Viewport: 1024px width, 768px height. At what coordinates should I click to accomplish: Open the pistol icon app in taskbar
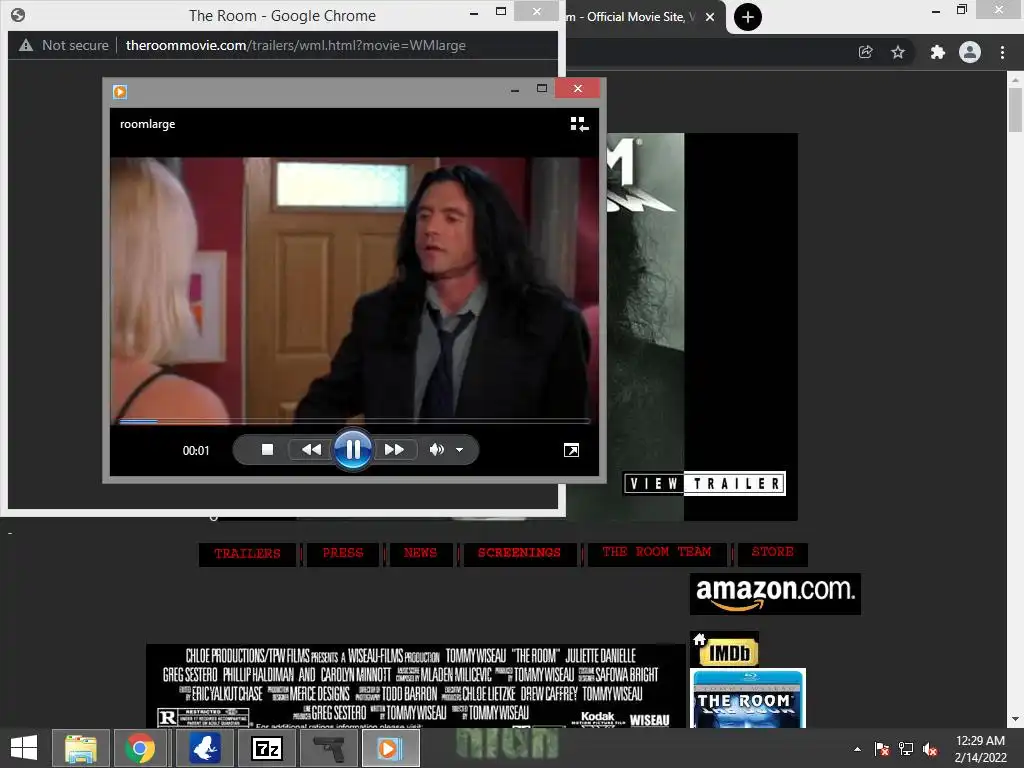coord(329,748)
